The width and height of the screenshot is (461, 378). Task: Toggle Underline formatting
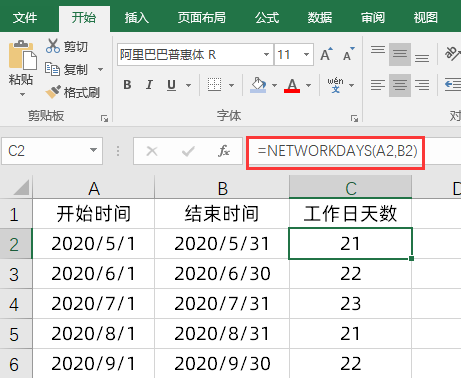(x=171, y=85)
